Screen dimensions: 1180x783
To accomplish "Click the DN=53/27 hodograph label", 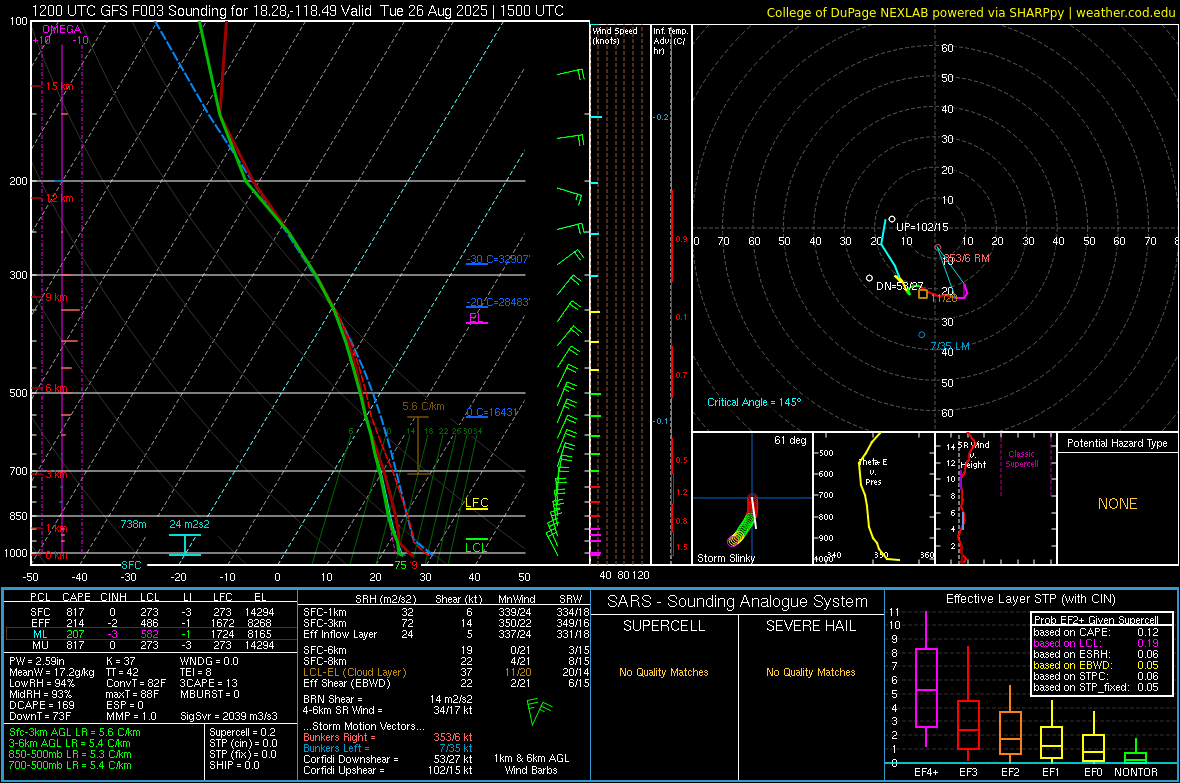I will (x=899, y=286).
